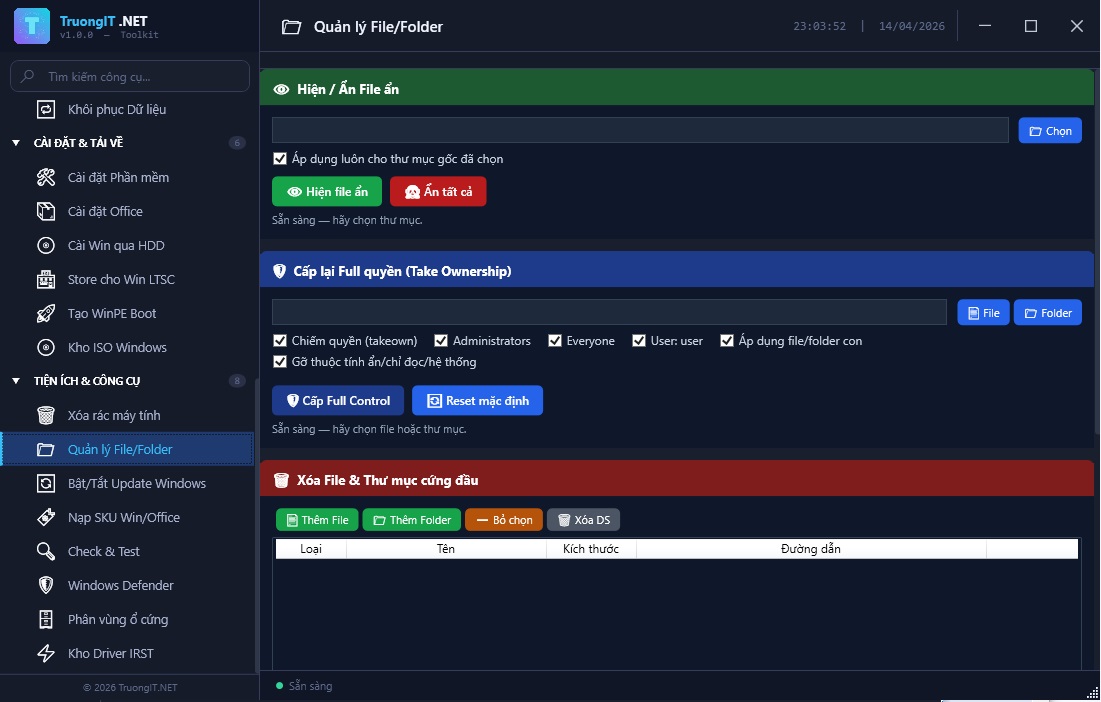Select the Check & Test magnifier icon
The width and height of the screenshot is (1101, 702).
click(x=46, y=551)
